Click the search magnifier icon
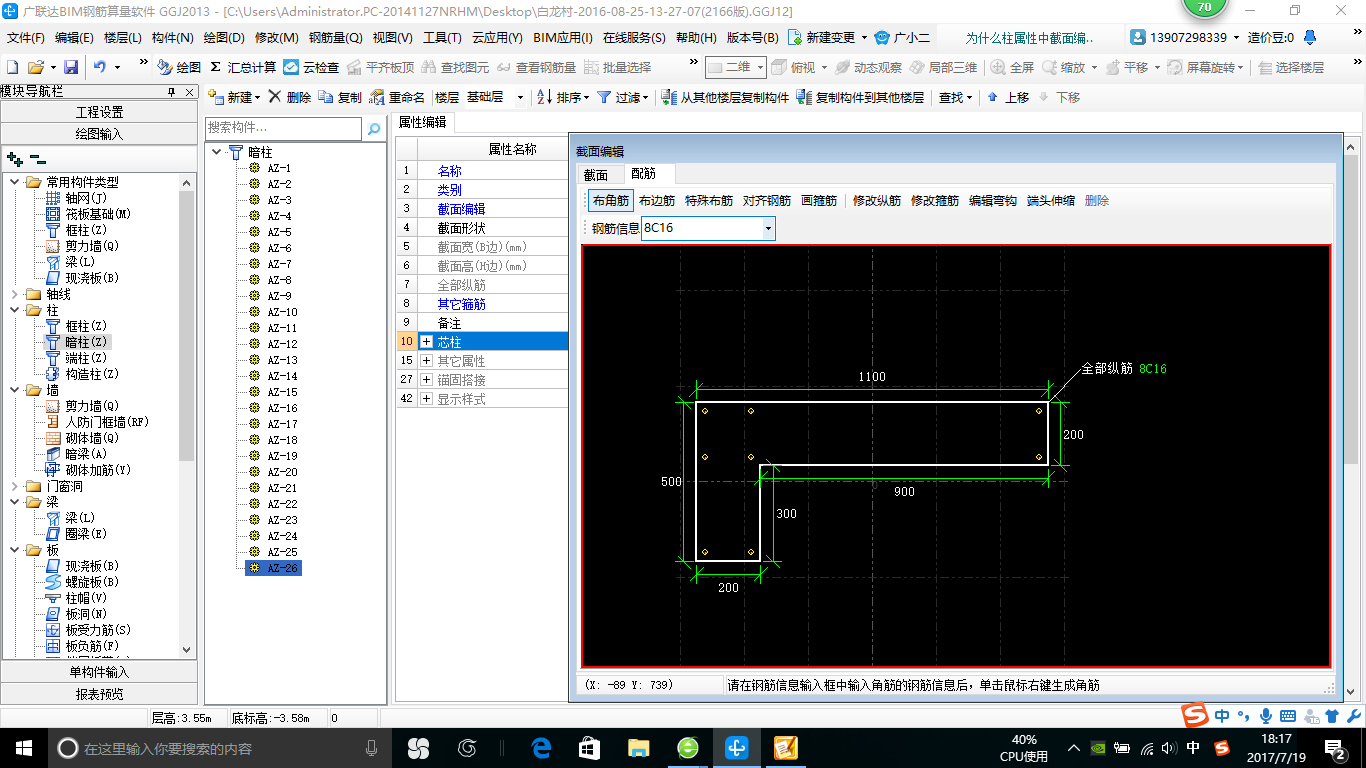The height and width of the screenshot is (768, 1366). coord(374,128)
